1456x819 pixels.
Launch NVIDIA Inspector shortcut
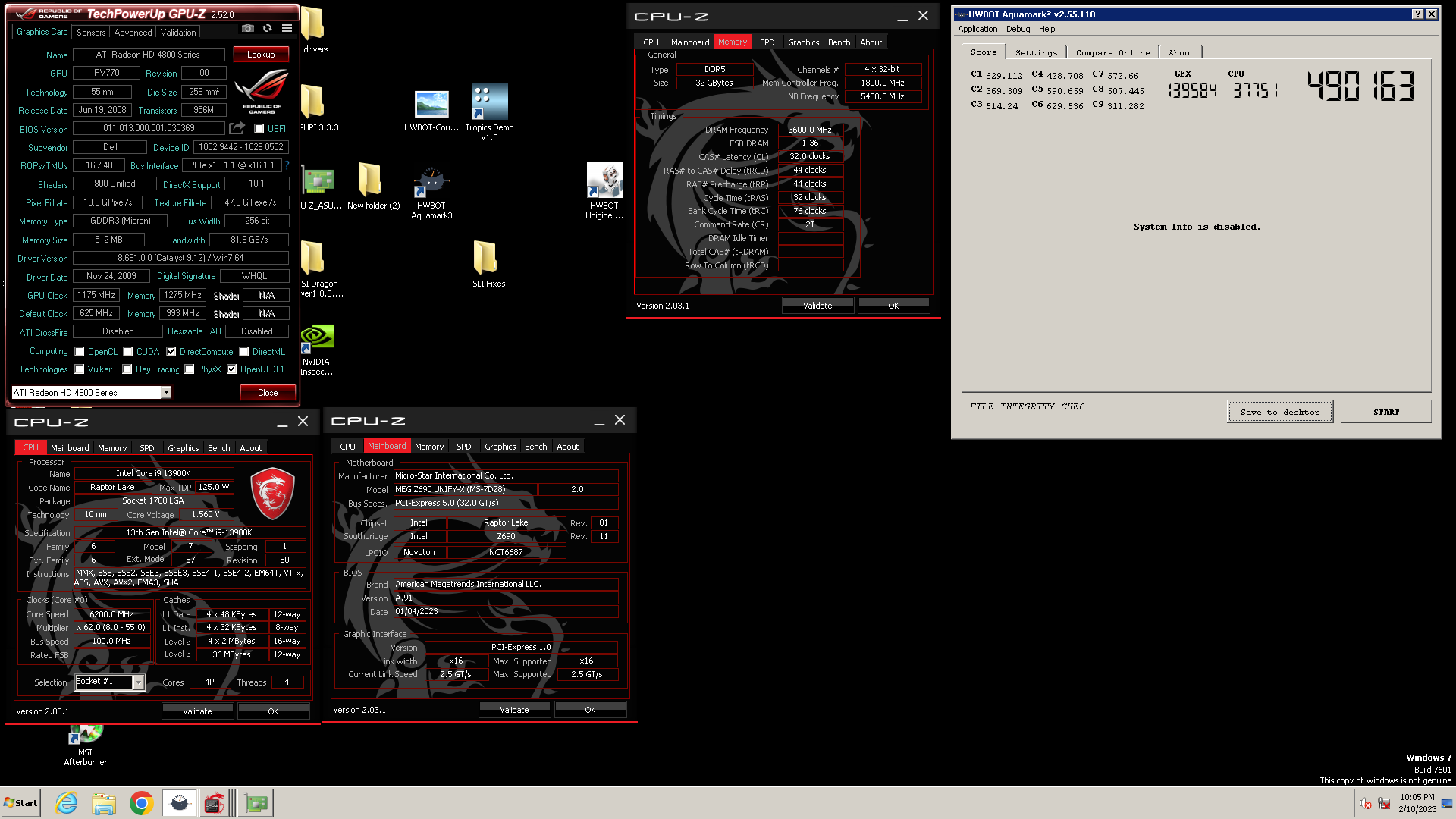(316, 350)
